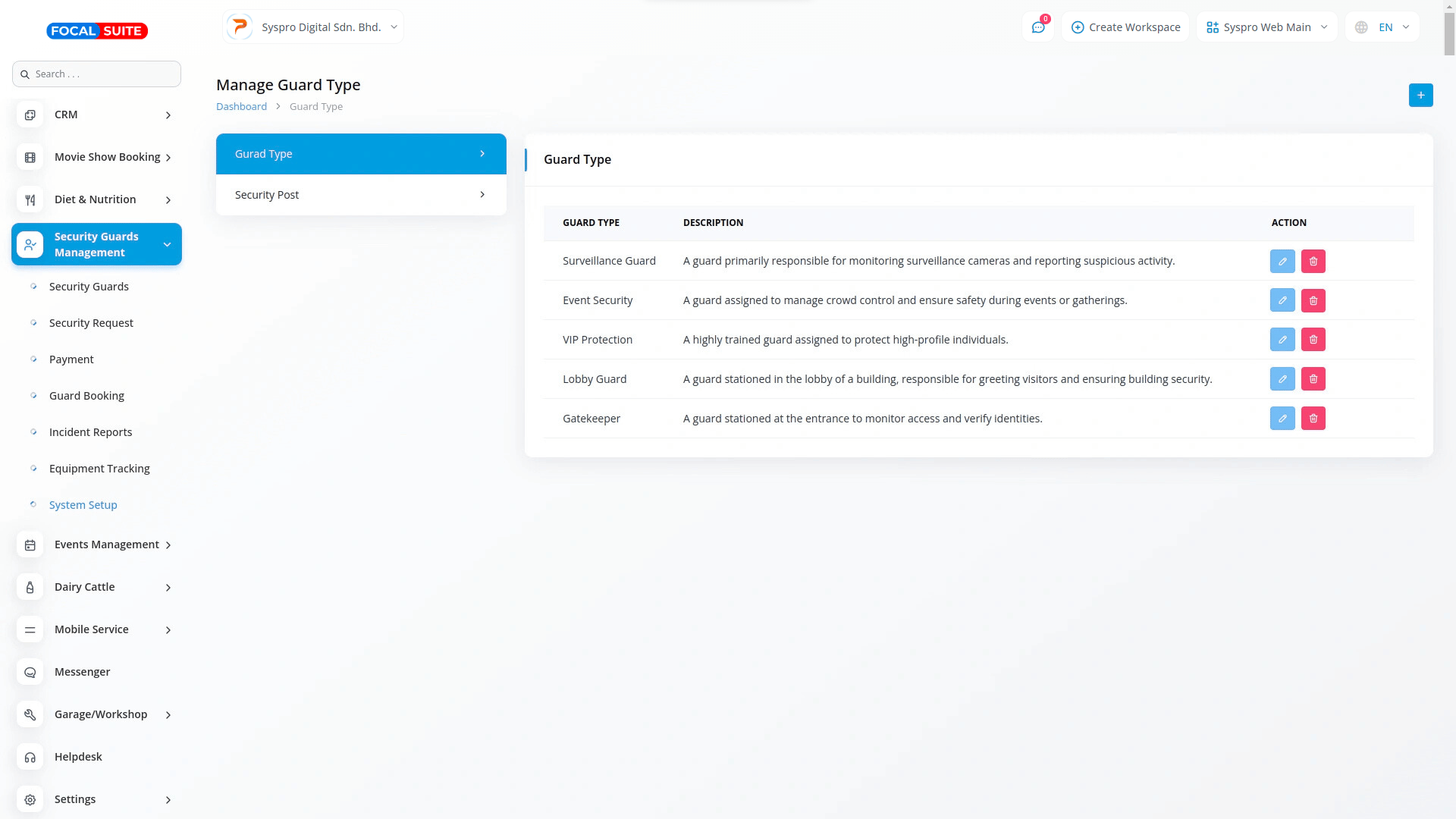The image size is (1456, 819).
Task: Click edit icon for VIP Protection
Action: [1282, 340]
